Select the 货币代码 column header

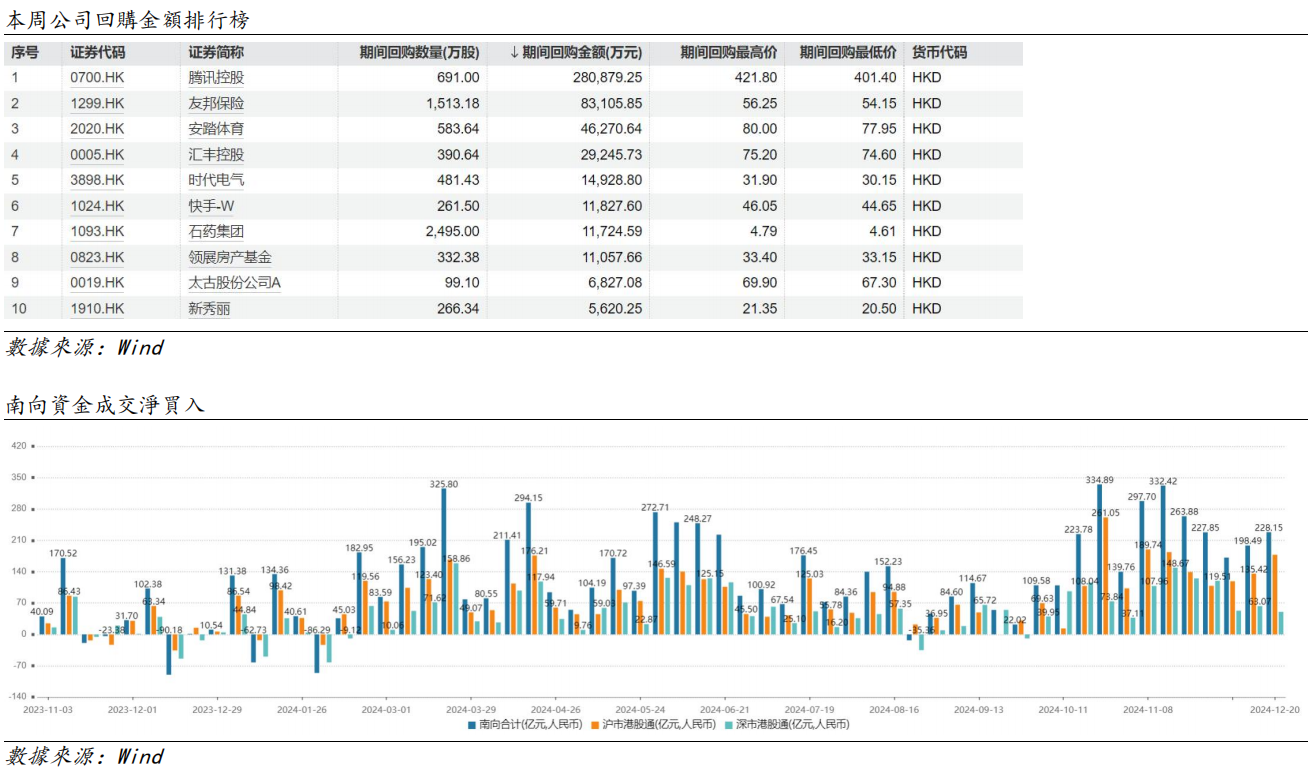pos(939,53)
